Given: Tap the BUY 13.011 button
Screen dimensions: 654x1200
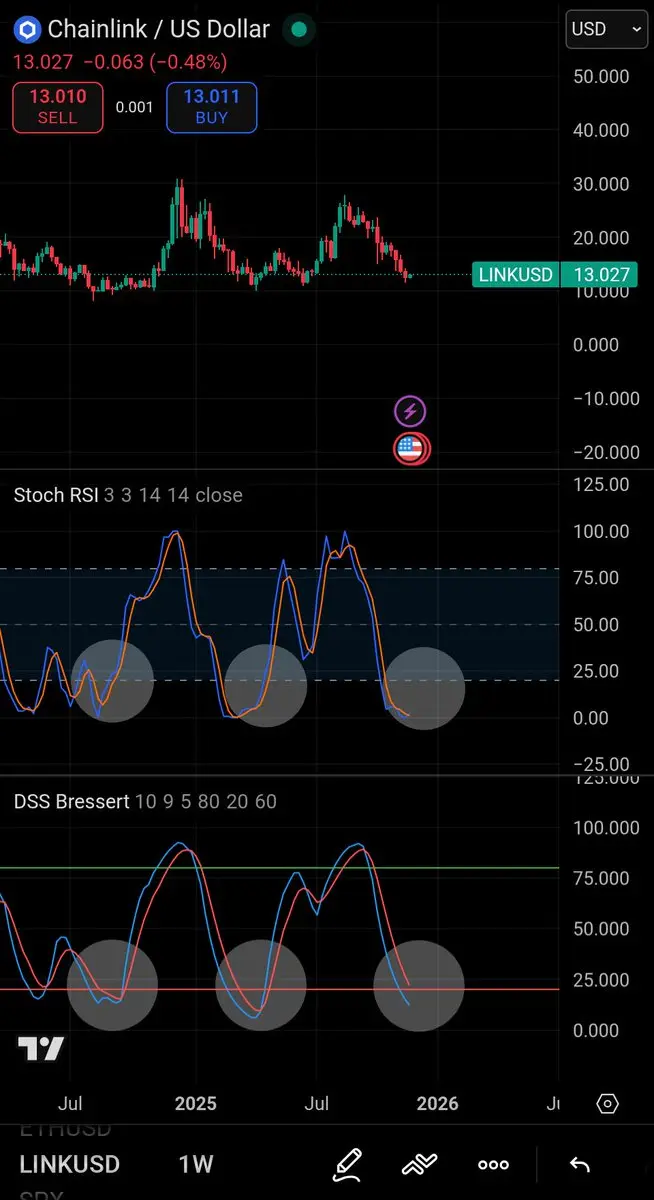Looking at the screenshot, I should (x=211, y=107).
